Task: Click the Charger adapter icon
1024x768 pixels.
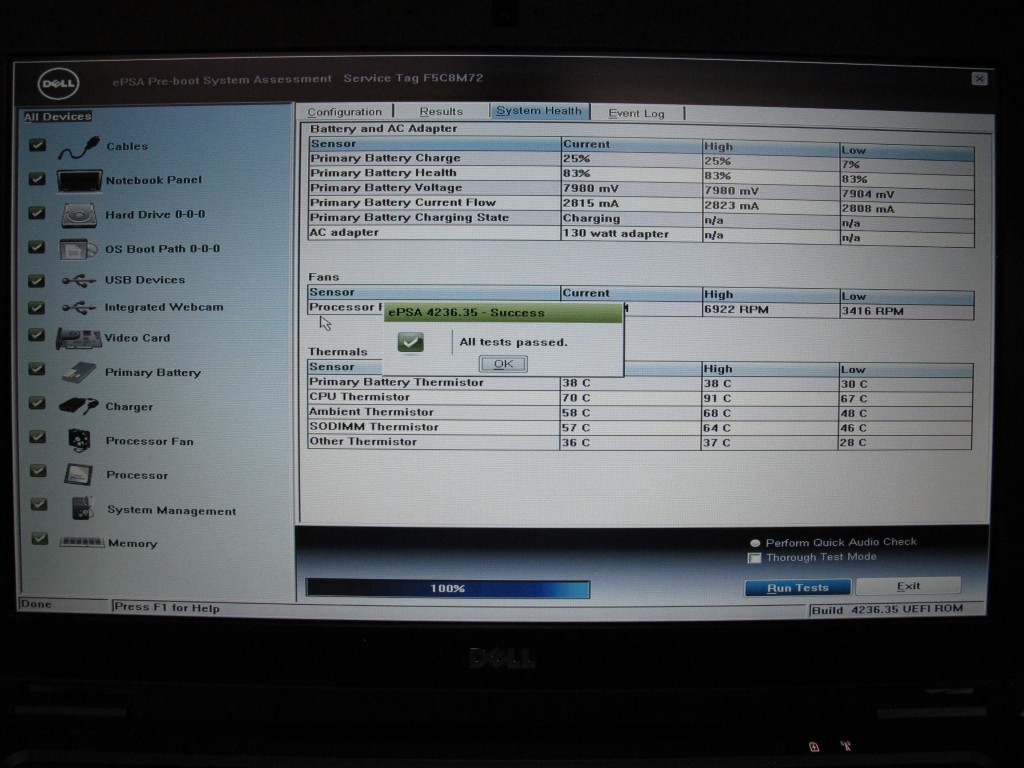Action: pyautogui.click(x=78, y=406)
